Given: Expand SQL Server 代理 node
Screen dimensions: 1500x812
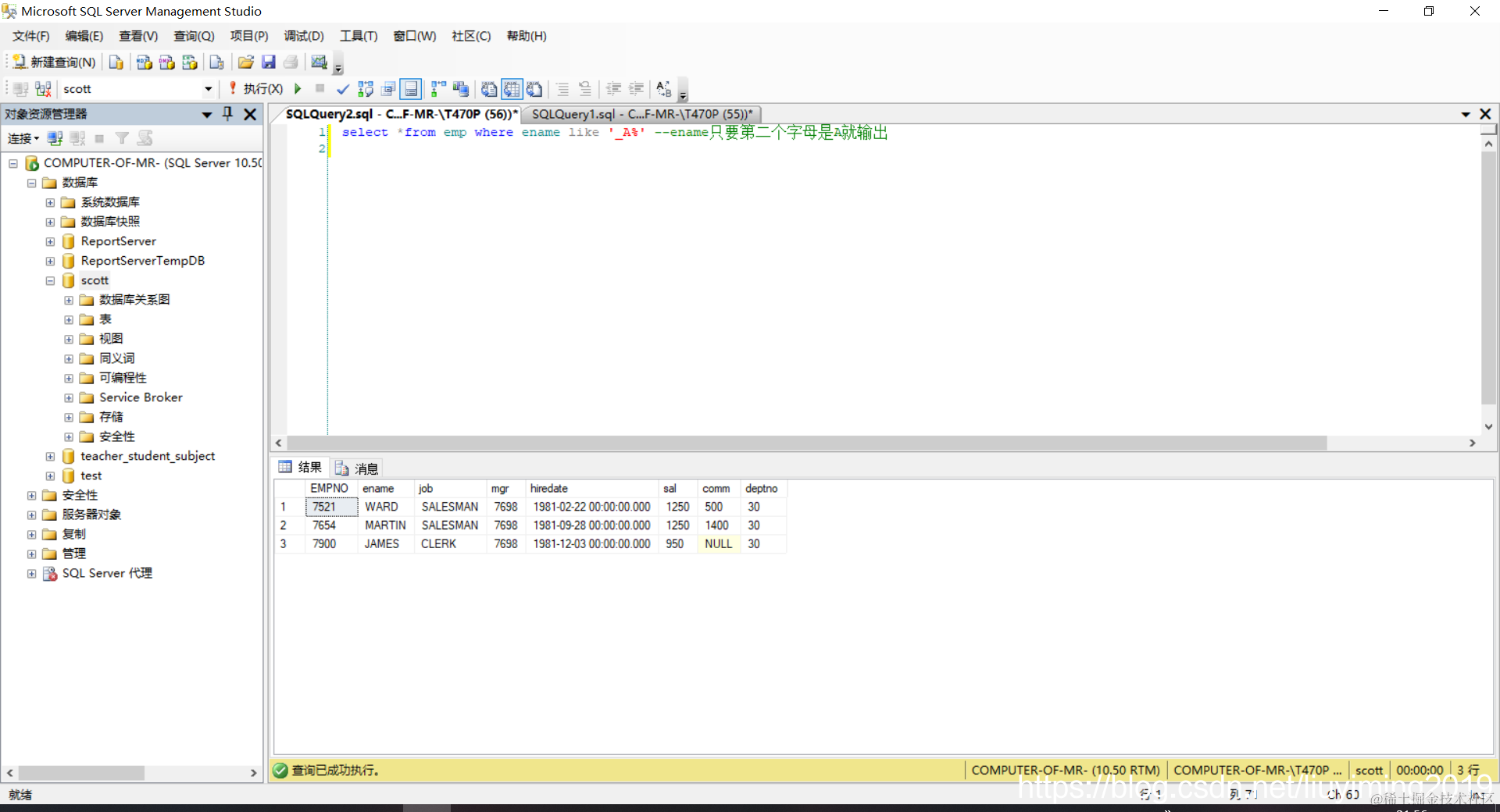Looking at the screenshot, I should pyautogui.click(x=31, y=573).
